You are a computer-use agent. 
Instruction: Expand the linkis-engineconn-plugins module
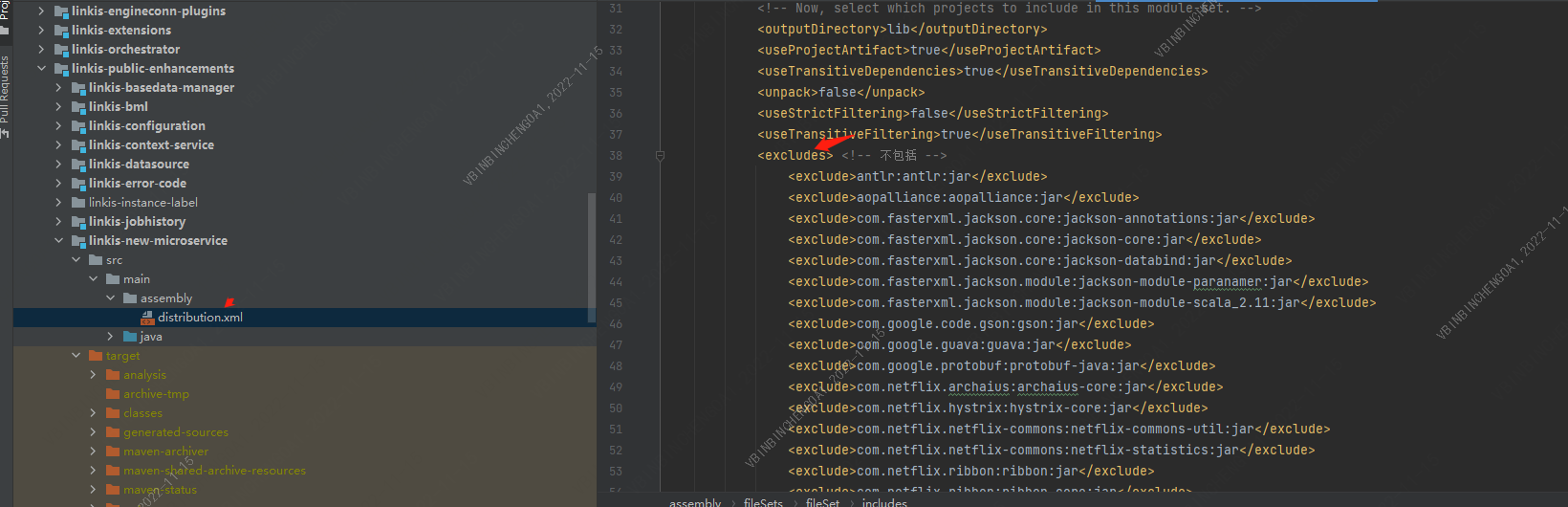pyautogui.click(x=41, y=11)
